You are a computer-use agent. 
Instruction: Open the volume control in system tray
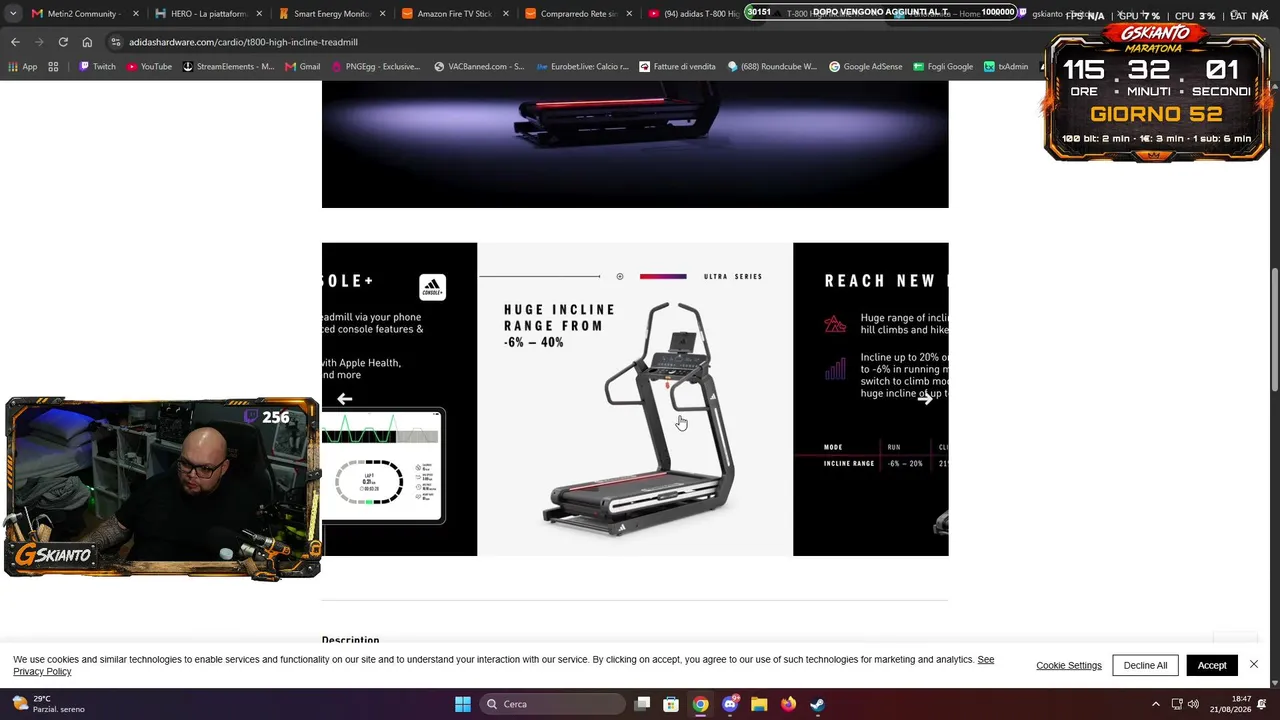pyautogui.click(x=1193, y=704)
